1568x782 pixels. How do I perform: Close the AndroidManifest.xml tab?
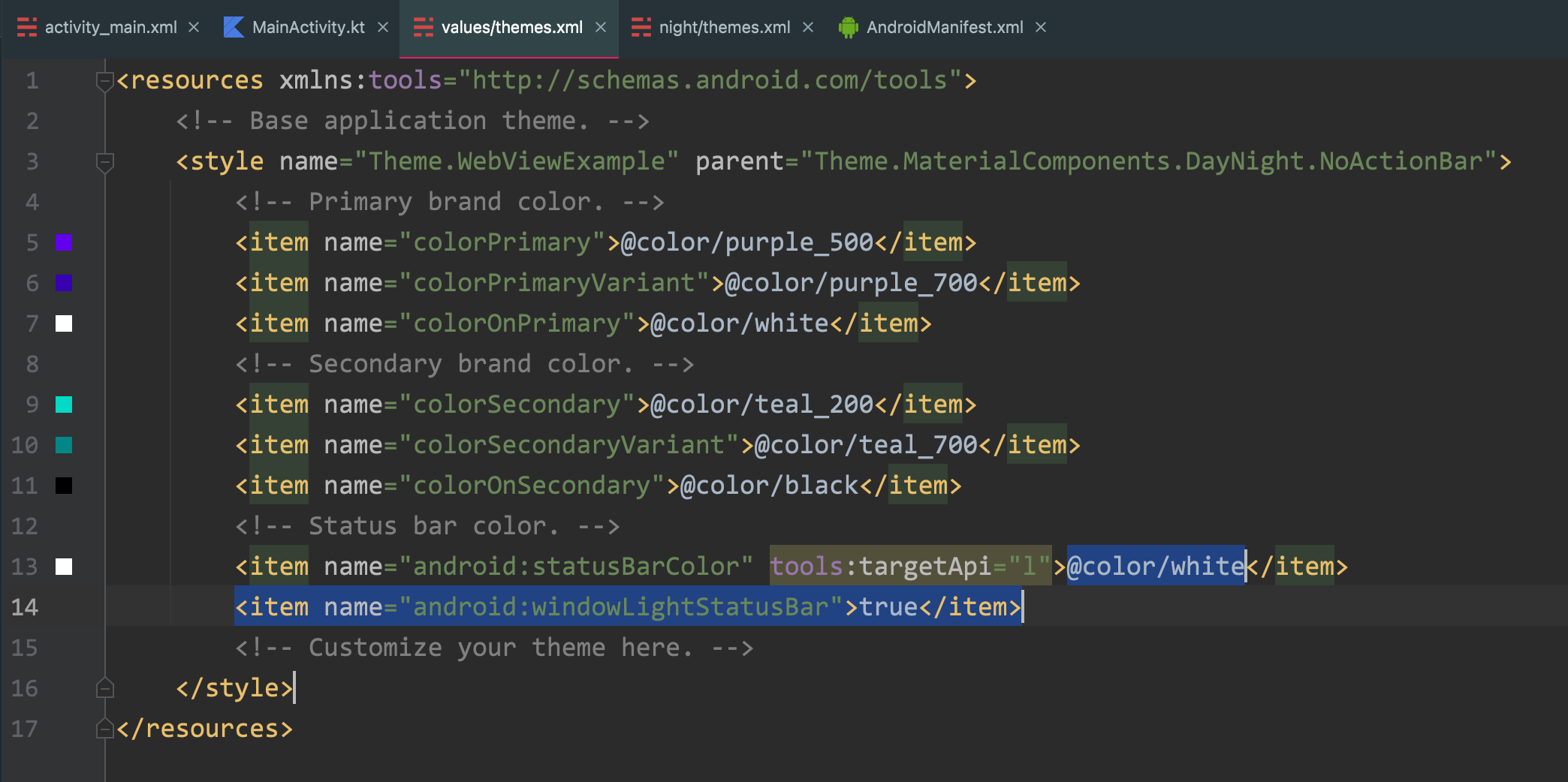[x=1041, y=28]
